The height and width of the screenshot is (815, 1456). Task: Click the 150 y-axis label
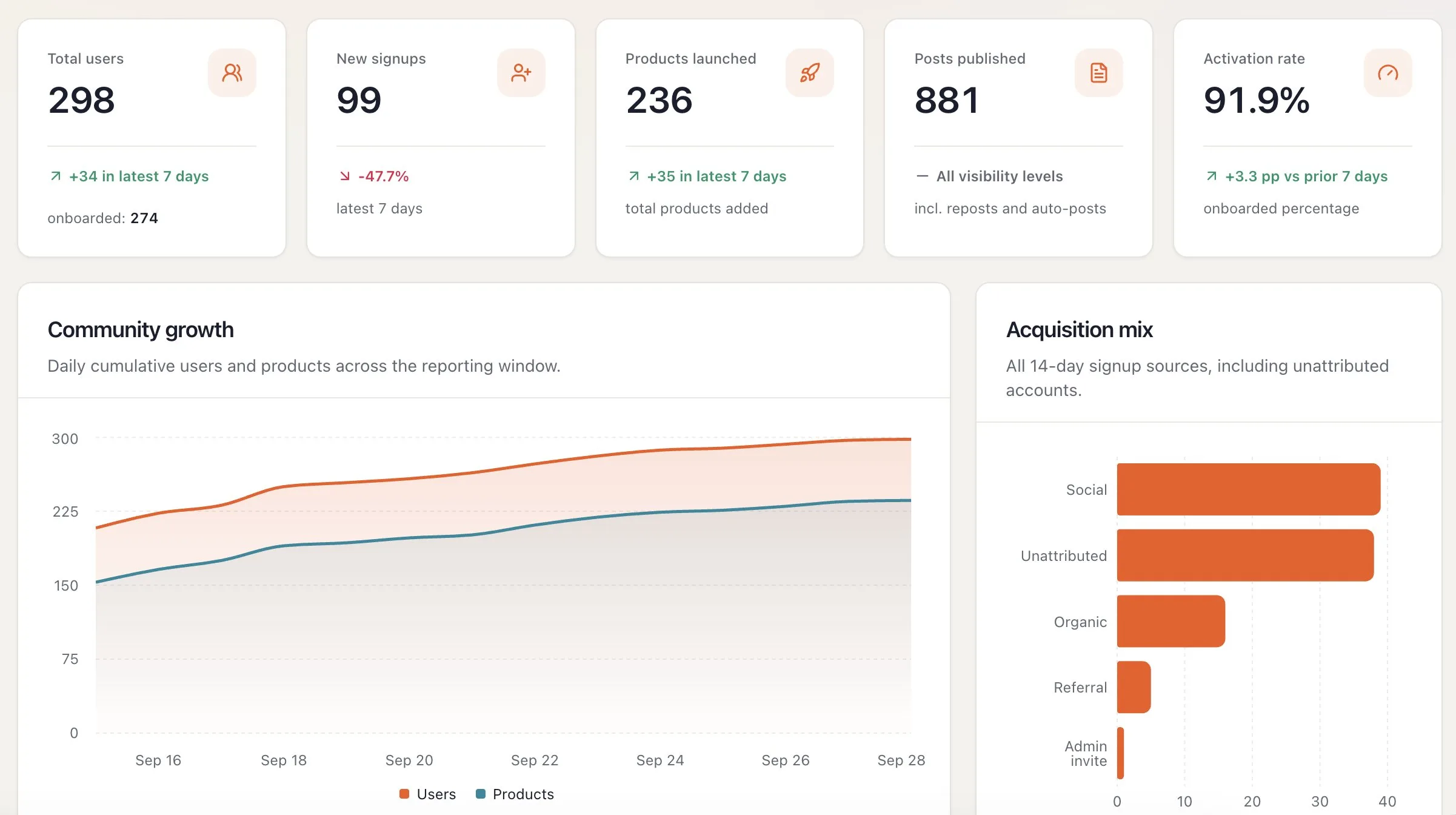[x=66, y=586]
